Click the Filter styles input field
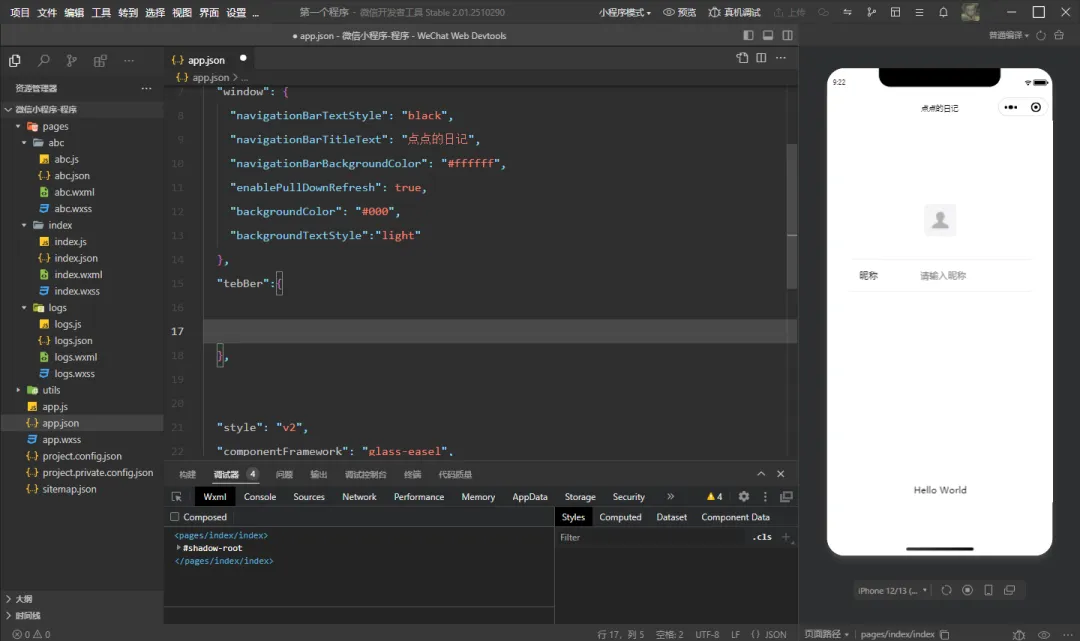The width and height of the screenshot is (1080, 641). point(651,538)
